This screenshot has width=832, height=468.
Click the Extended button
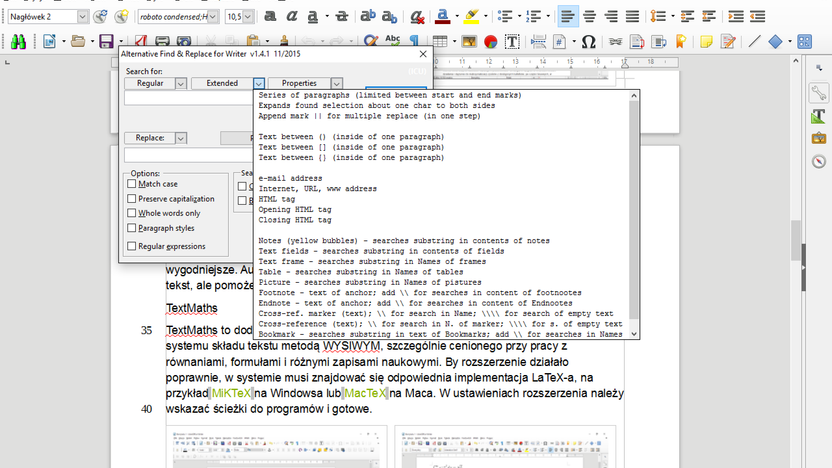(x=222, y=83)
